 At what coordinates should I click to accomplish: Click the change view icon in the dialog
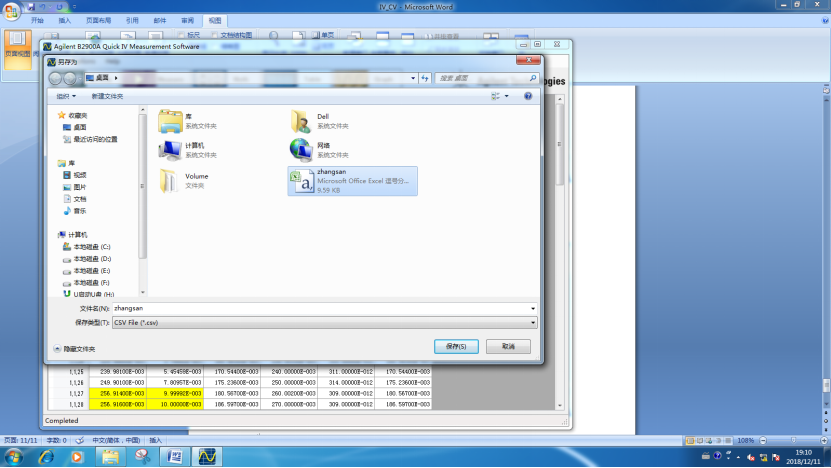coord(496,96)
